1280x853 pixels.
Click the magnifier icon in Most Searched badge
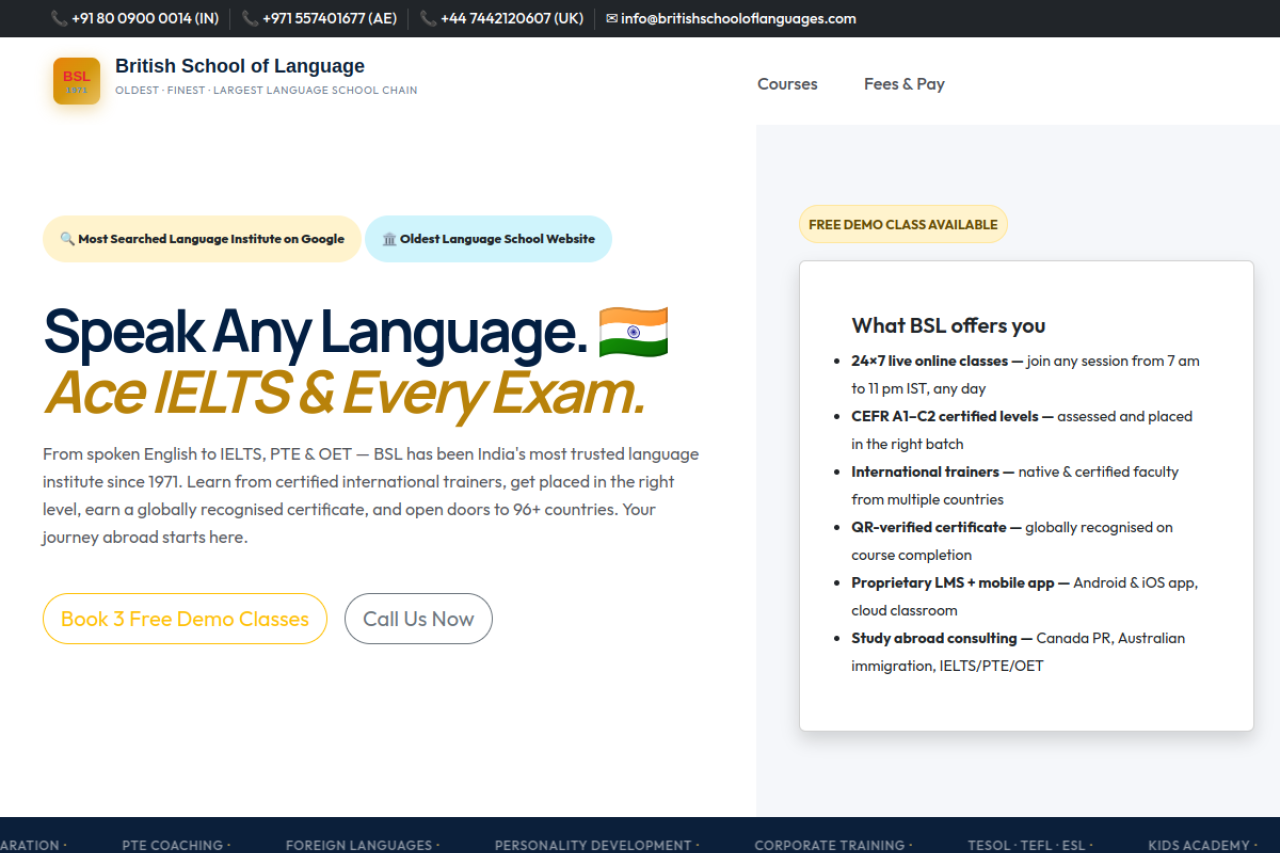pyautogui.click(x=67, y=239)
